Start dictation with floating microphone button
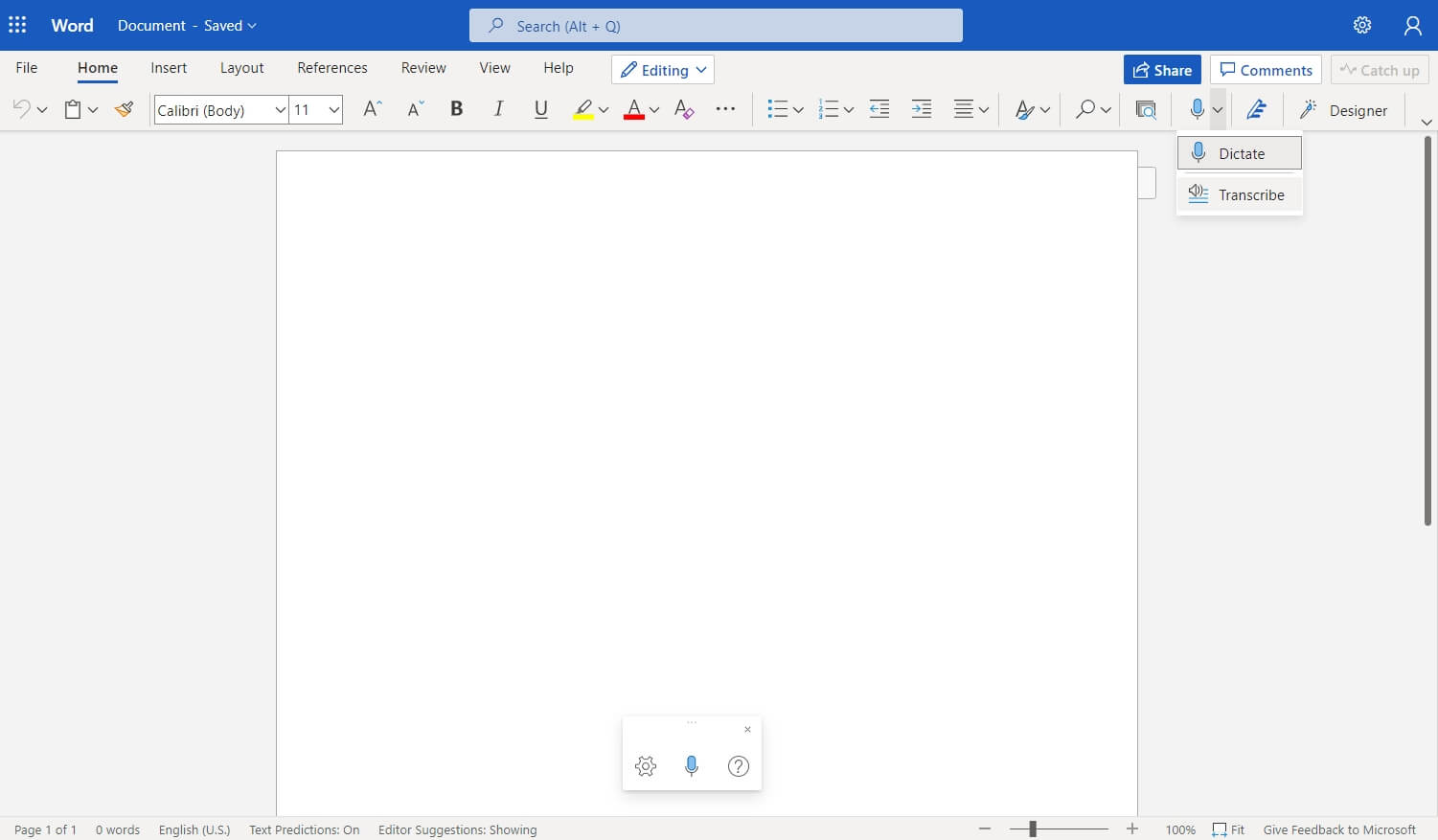 click(x=692, y=765)
